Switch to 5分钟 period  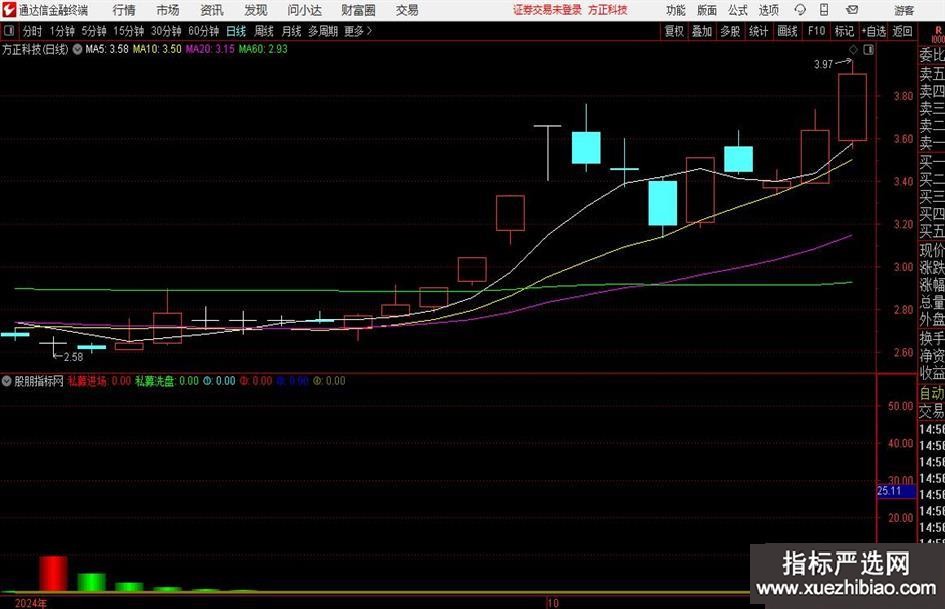pyautogui.click(x=94, y=31)
